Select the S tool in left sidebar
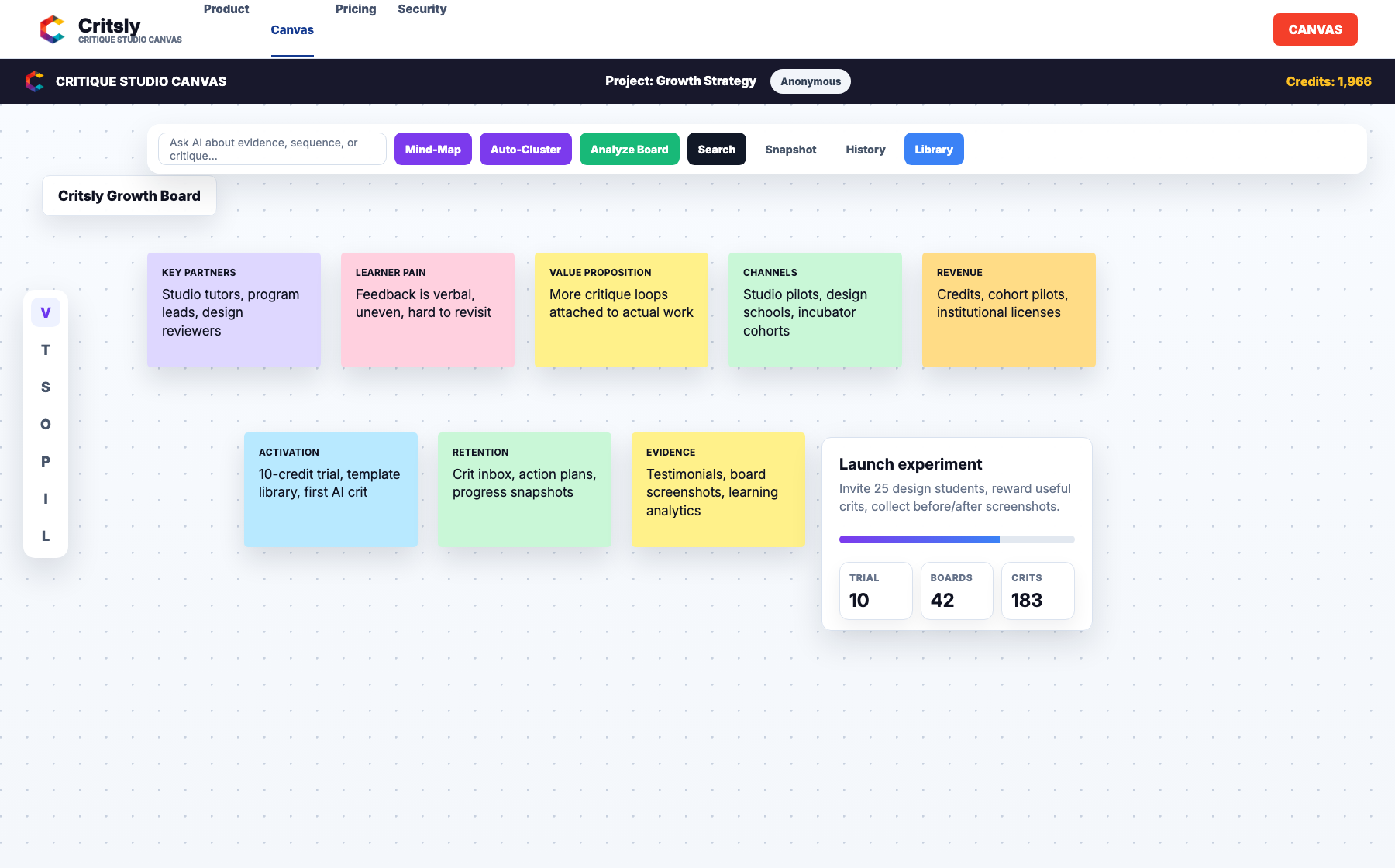 click(x=46, y=387)
